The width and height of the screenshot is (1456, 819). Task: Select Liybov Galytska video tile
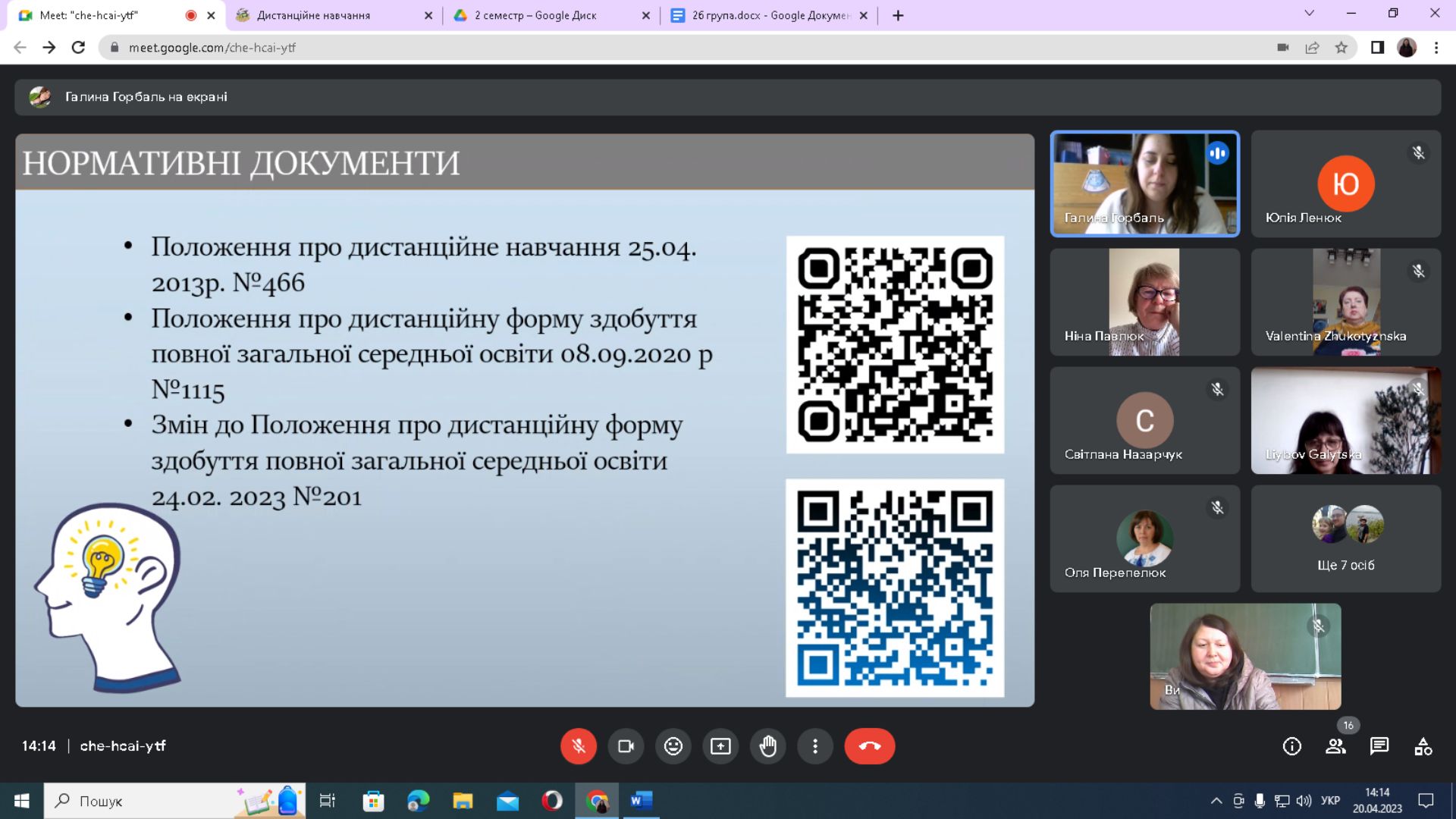(1346, 420)
